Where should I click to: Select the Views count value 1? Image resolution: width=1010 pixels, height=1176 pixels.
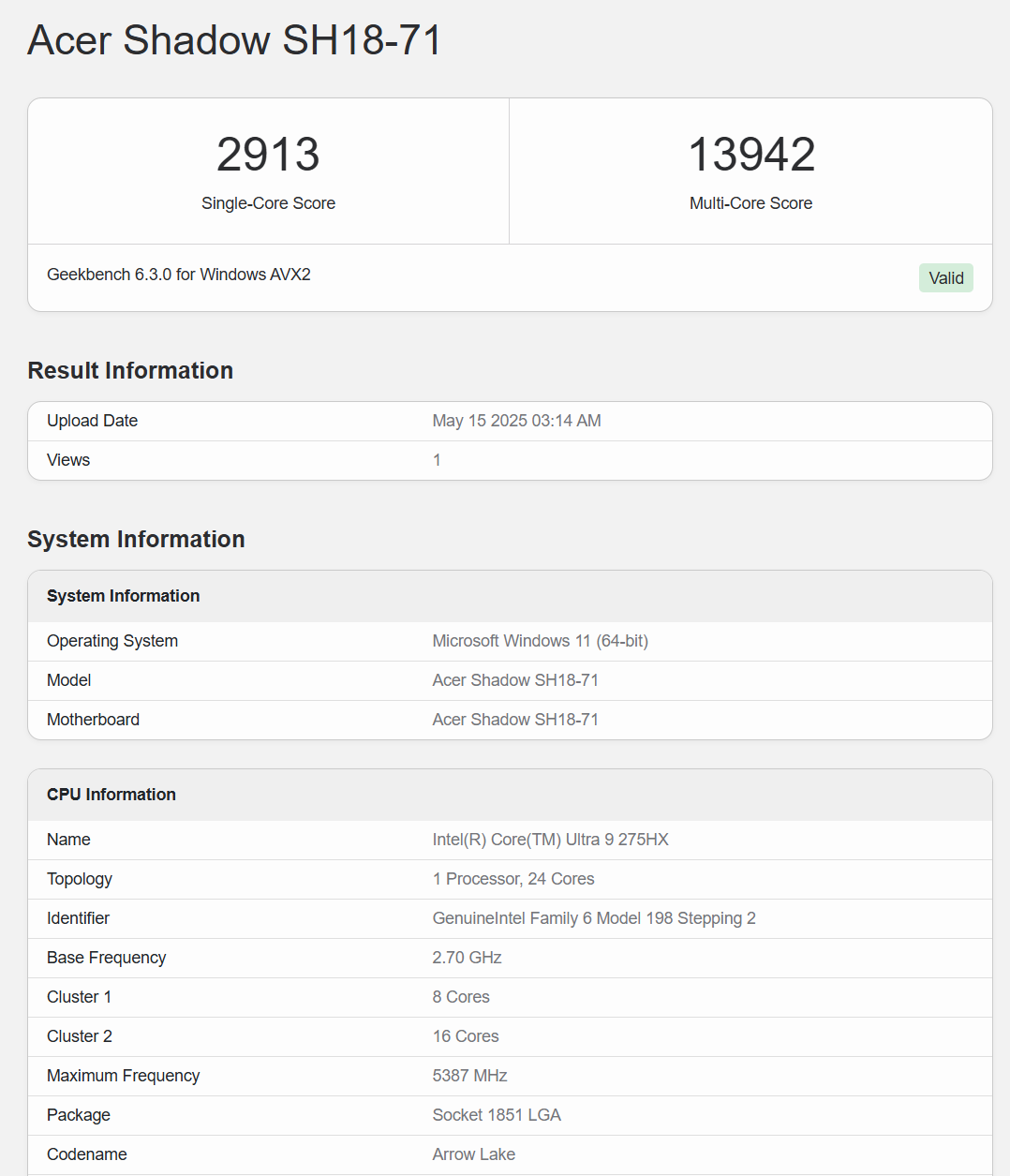(x=437, y=460)
